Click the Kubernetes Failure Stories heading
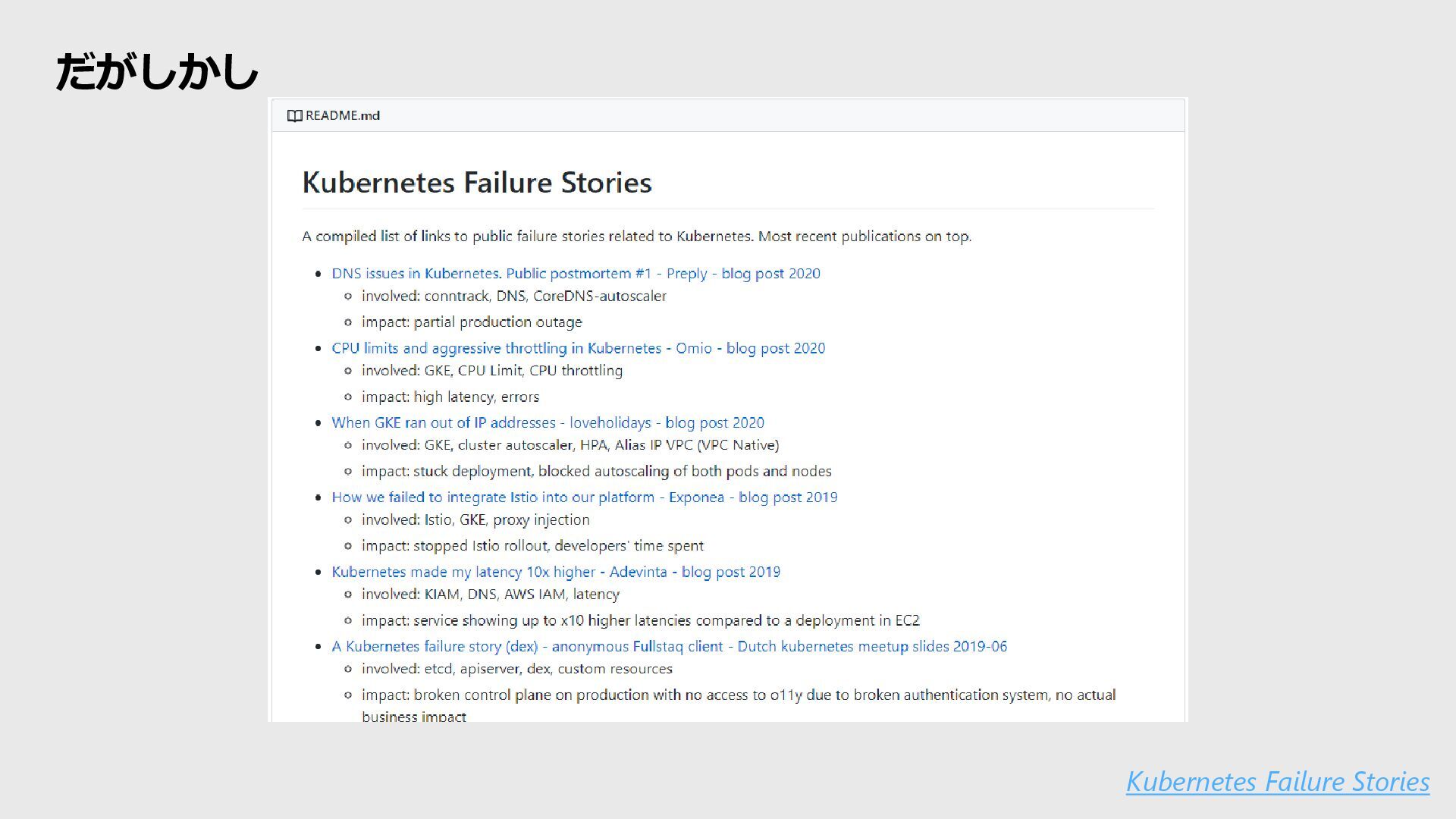 pyautogui.click(x=477, y=183)
